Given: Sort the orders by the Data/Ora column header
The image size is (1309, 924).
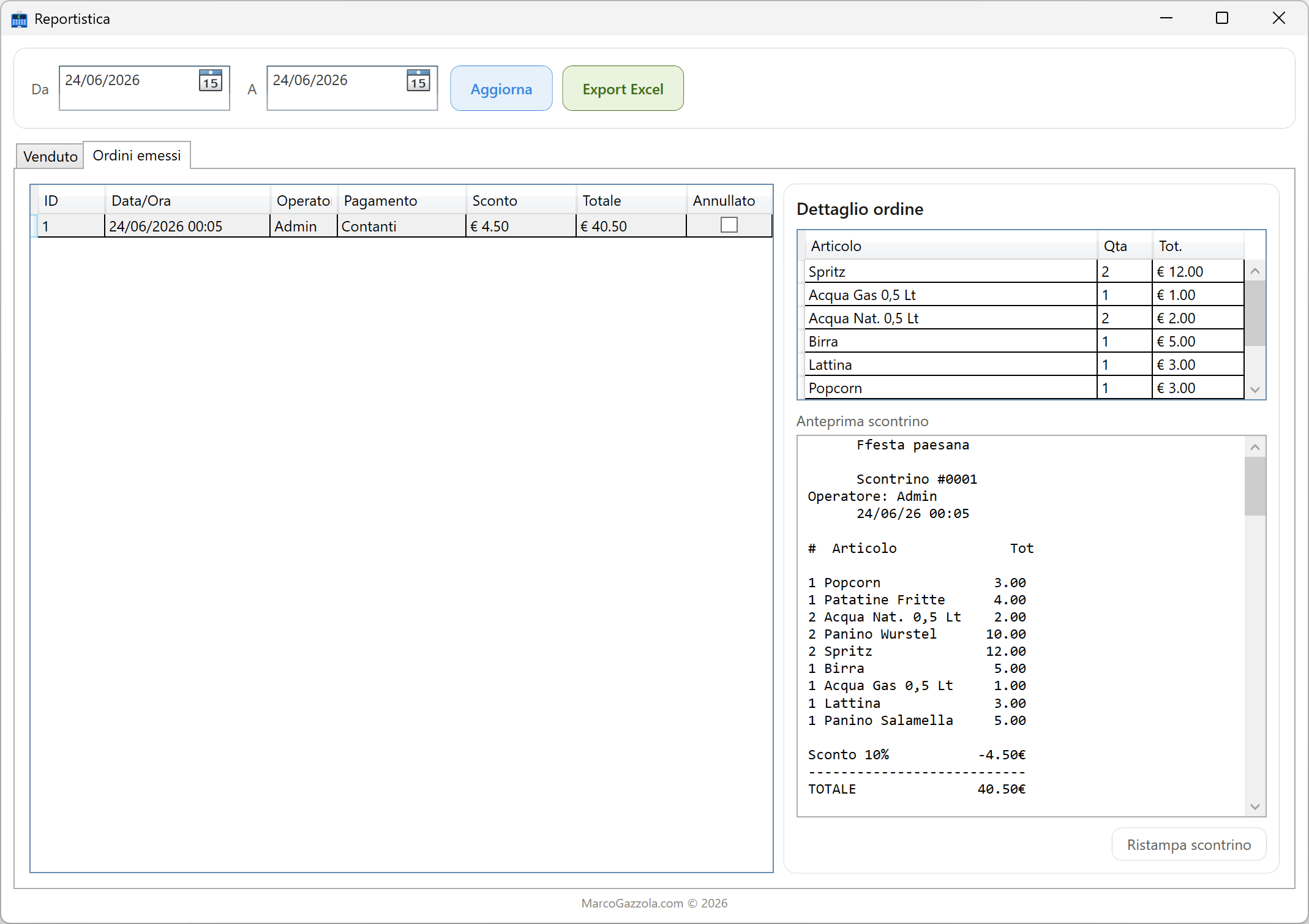Looking at the screenshot, I should pos(187,200).
